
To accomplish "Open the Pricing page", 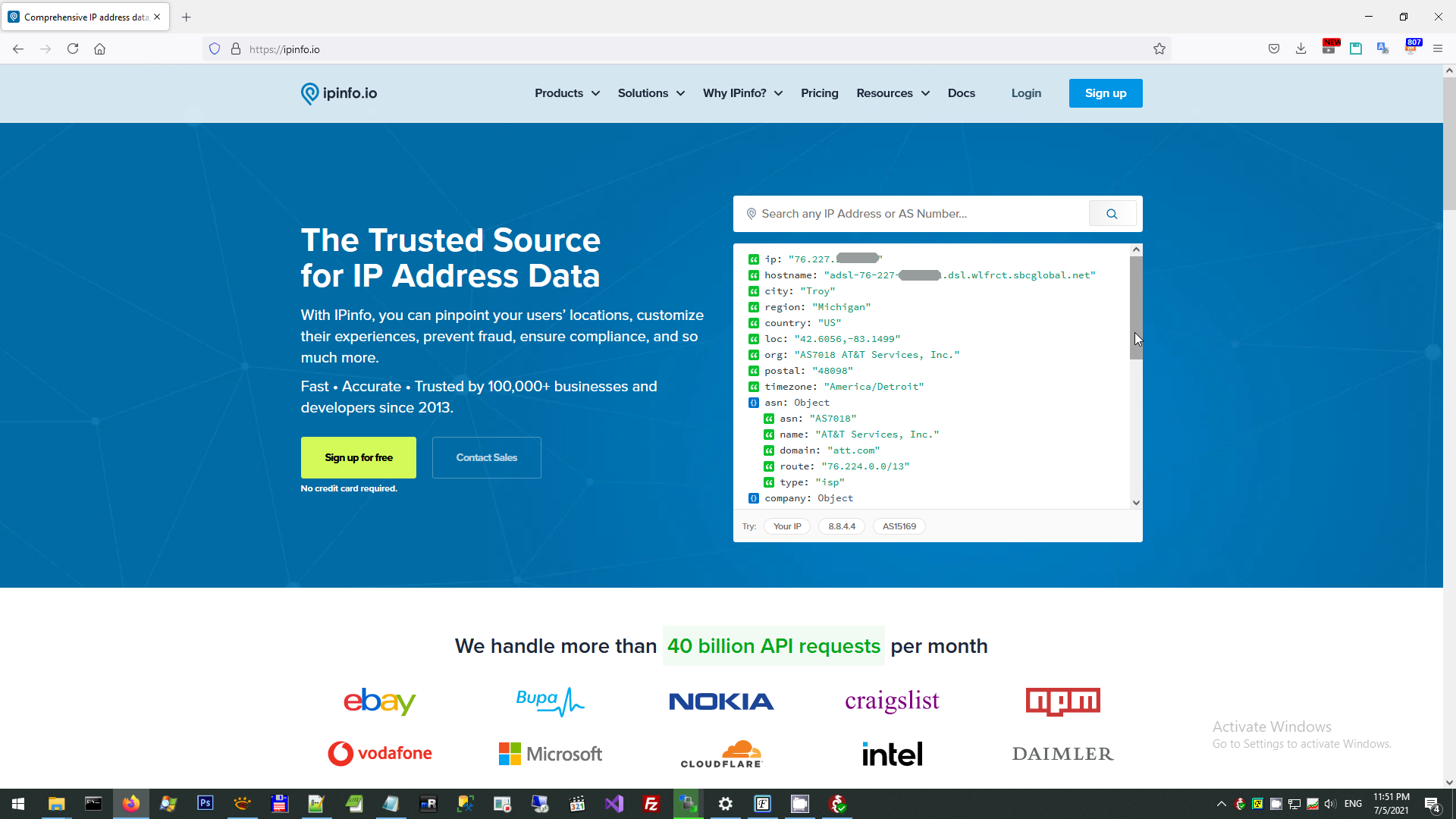I will click(819, 93).
